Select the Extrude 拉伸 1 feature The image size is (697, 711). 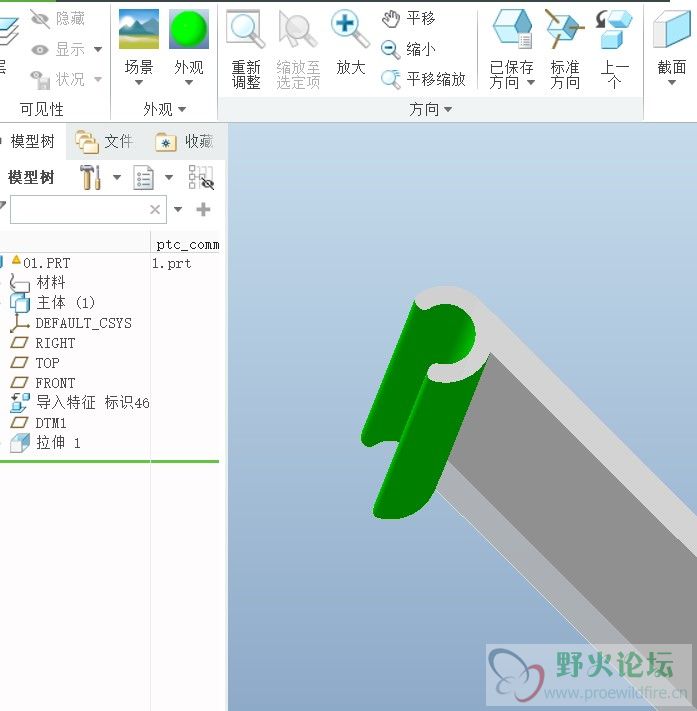click(x=58, y=443)
